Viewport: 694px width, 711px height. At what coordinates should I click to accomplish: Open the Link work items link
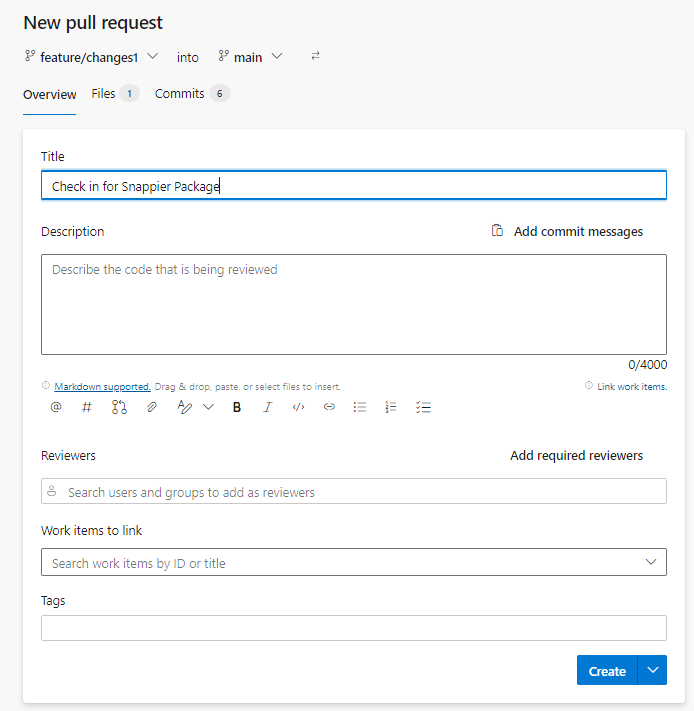click(x=632, y=386)
